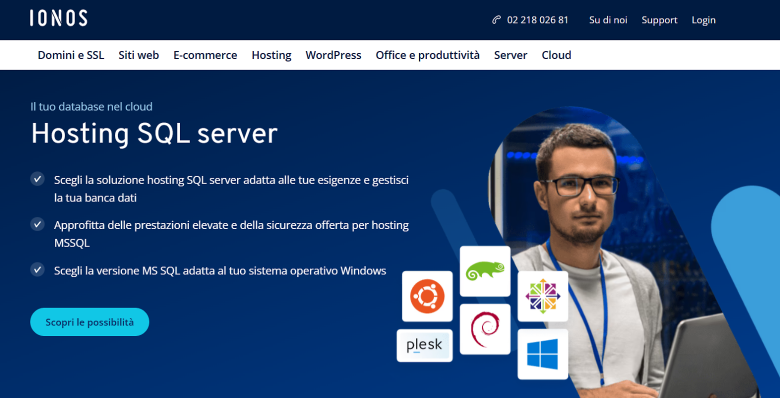780x398 pixels.
Task: Click the Windows logo tile
Action: (543, 354)
